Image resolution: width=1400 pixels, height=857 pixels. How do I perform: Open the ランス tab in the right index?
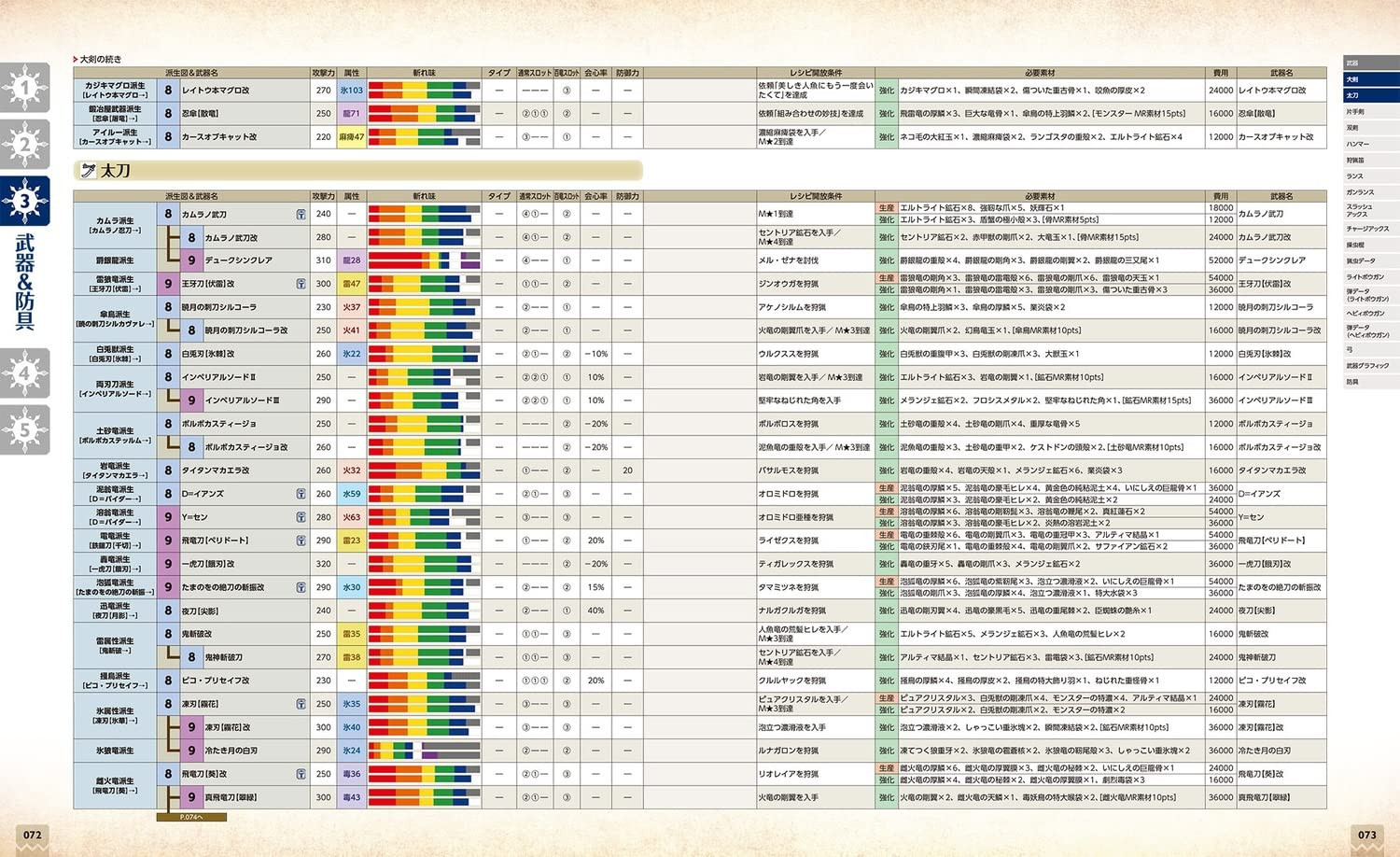(x=1371, y=176)
